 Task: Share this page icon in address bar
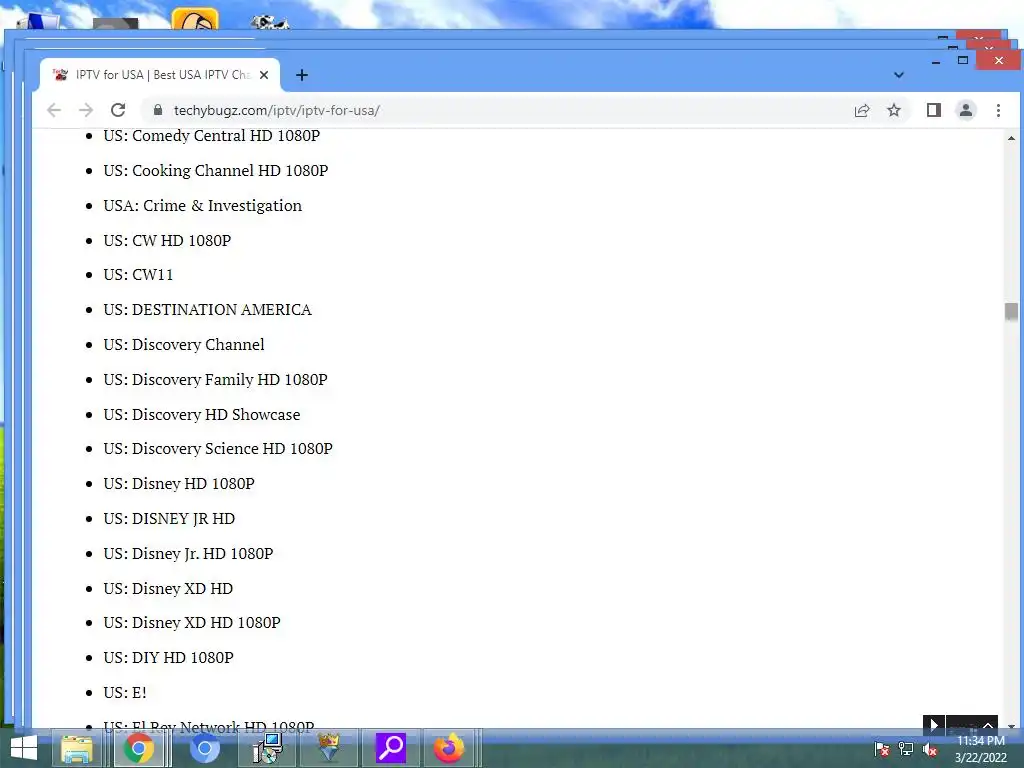pos(862,110)
